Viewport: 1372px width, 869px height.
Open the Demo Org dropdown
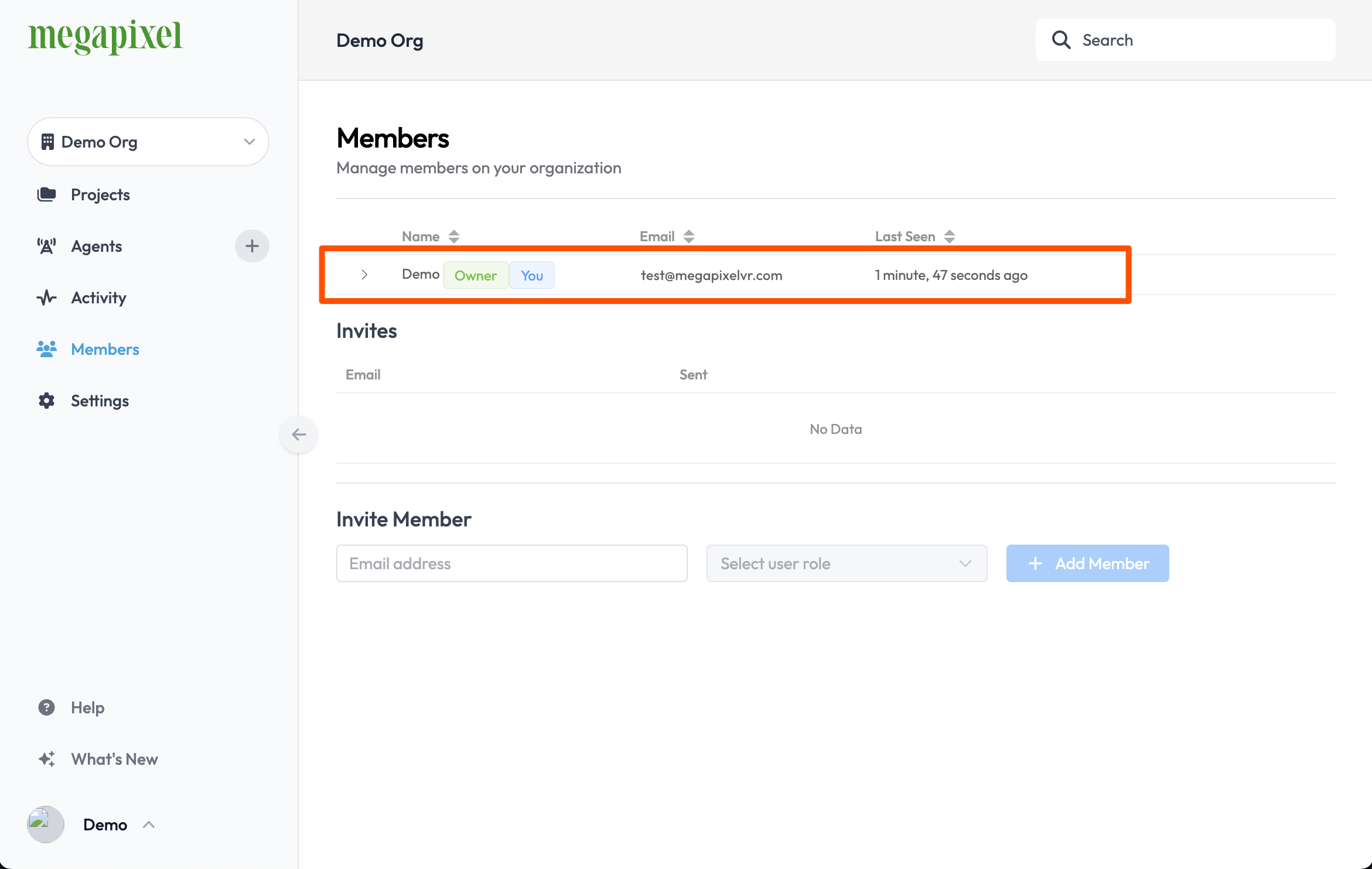tap(148, 142)
